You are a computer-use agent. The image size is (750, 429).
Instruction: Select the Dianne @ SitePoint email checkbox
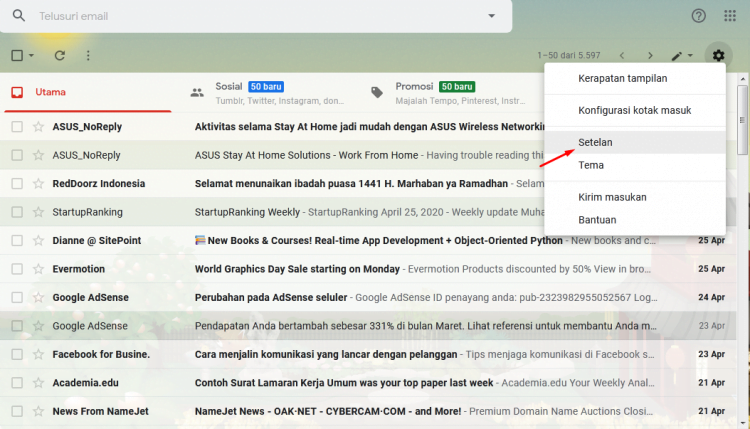17,241
